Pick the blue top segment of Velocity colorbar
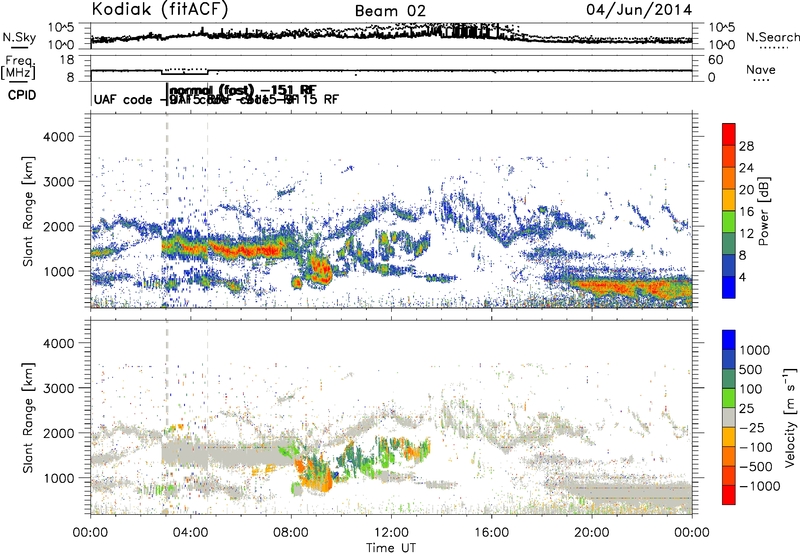Screen dimensions: 800x554 coord(729,340)
